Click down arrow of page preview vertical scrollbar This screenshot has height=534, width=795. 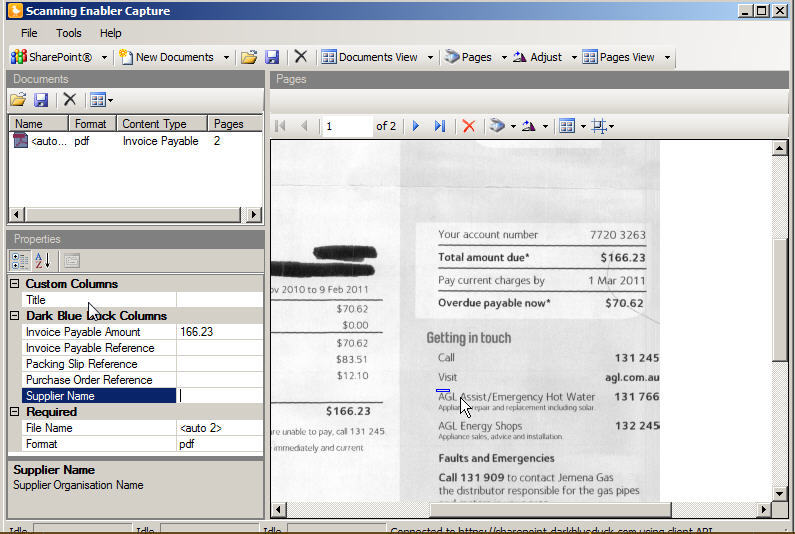[x=779, y=493]
